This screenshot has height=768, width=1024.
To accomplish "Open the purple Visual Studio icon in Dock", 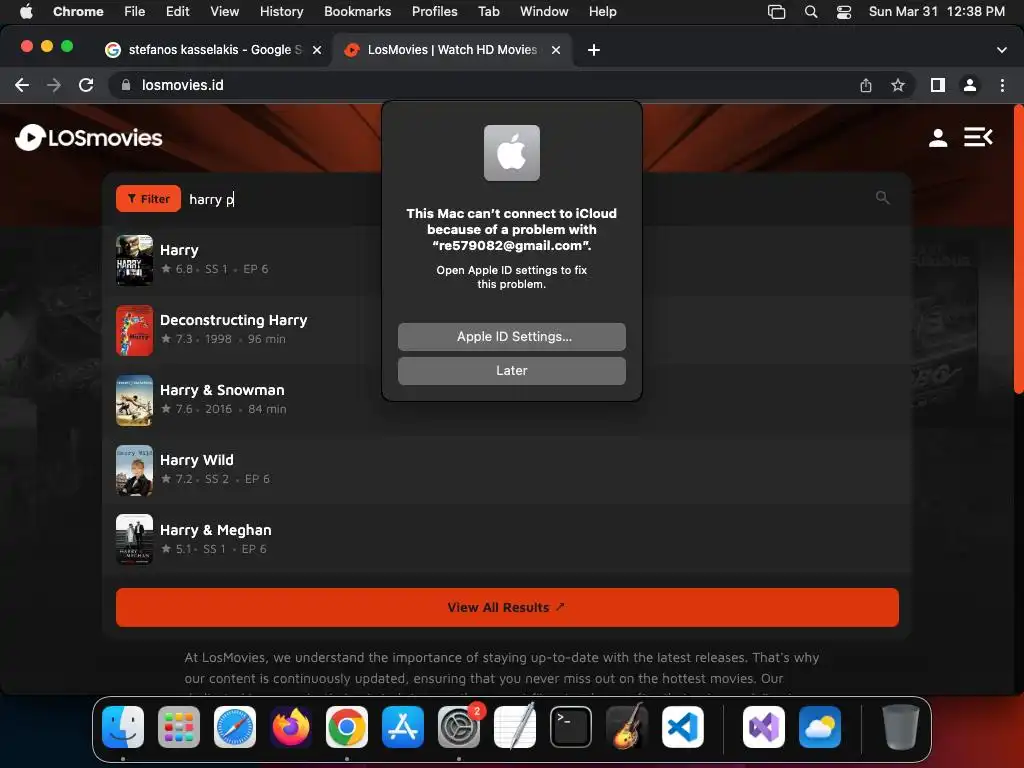I will click(x=763, y=727).
